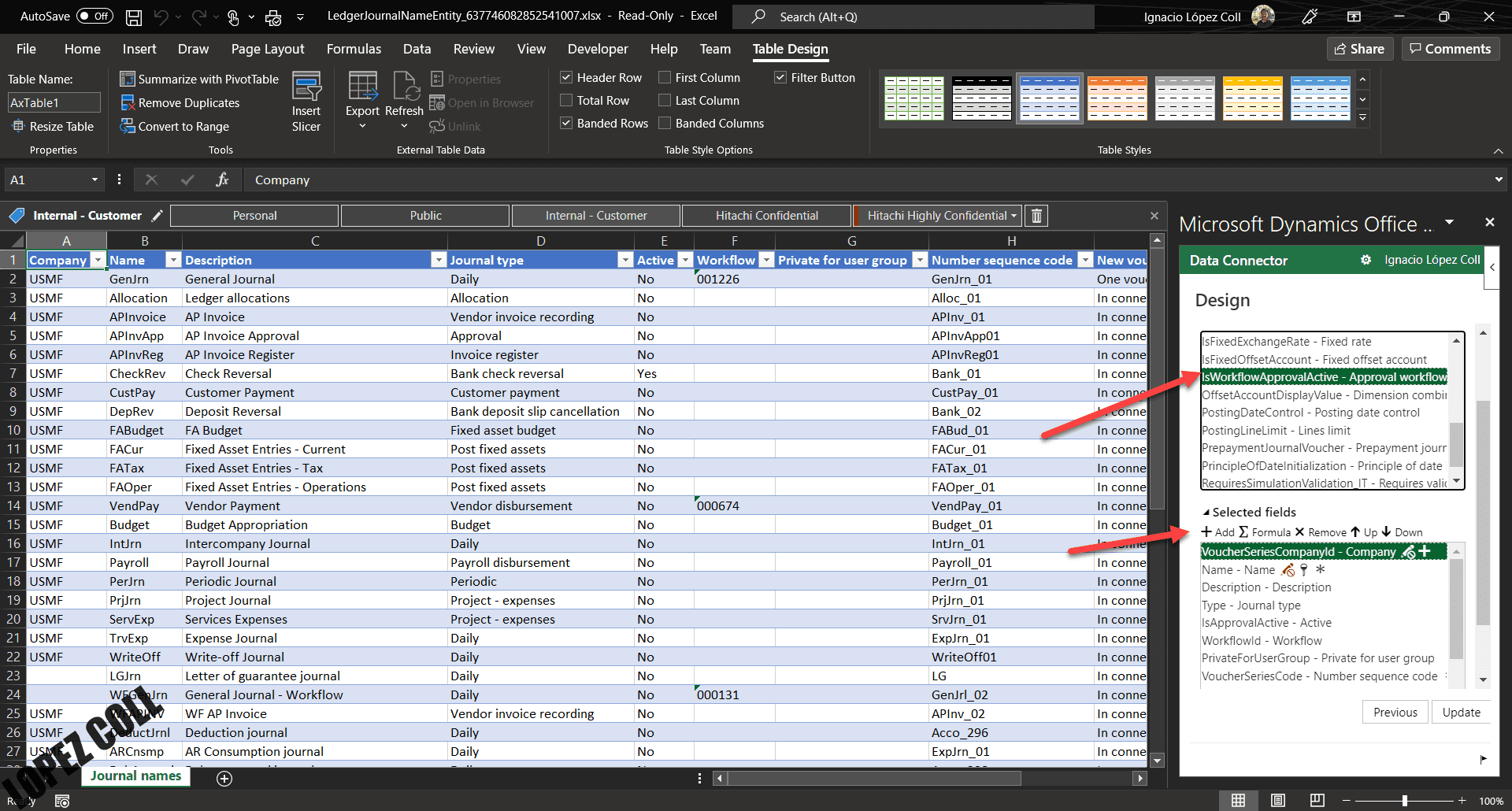This screenshot has height=811, width=1512.
Task: Open the Company column filter dropdown
Action: (x=97, y=259)
